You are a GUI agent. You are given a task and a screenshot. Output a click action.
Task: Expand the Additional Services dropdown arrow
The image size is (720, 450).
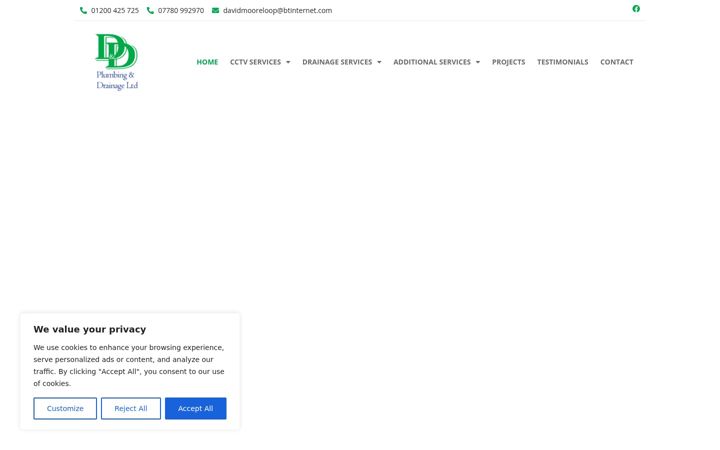[x=478, y=62]
